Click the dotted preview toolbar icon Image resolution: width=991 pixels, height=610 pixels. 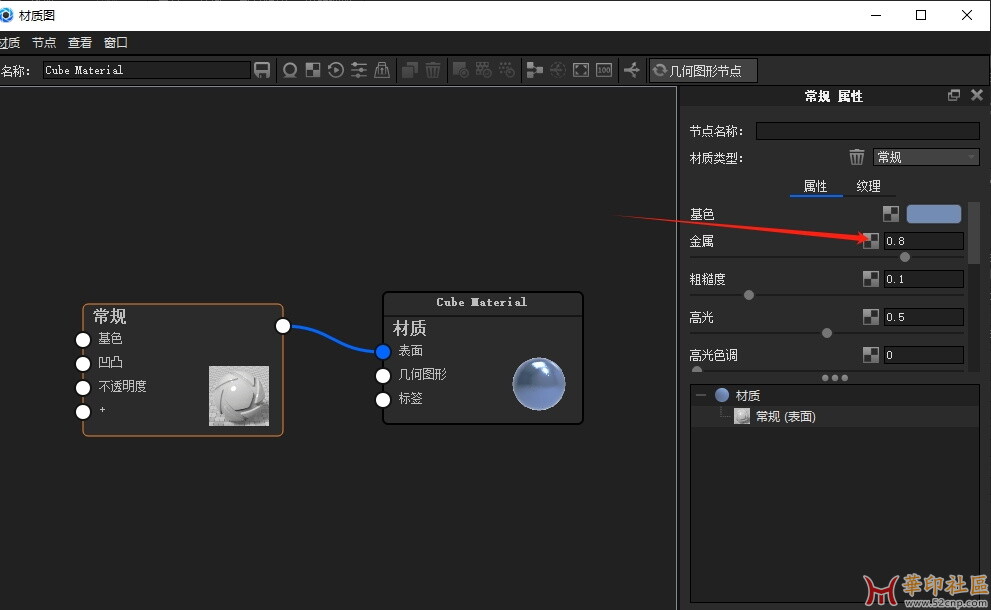pos(507,70)
